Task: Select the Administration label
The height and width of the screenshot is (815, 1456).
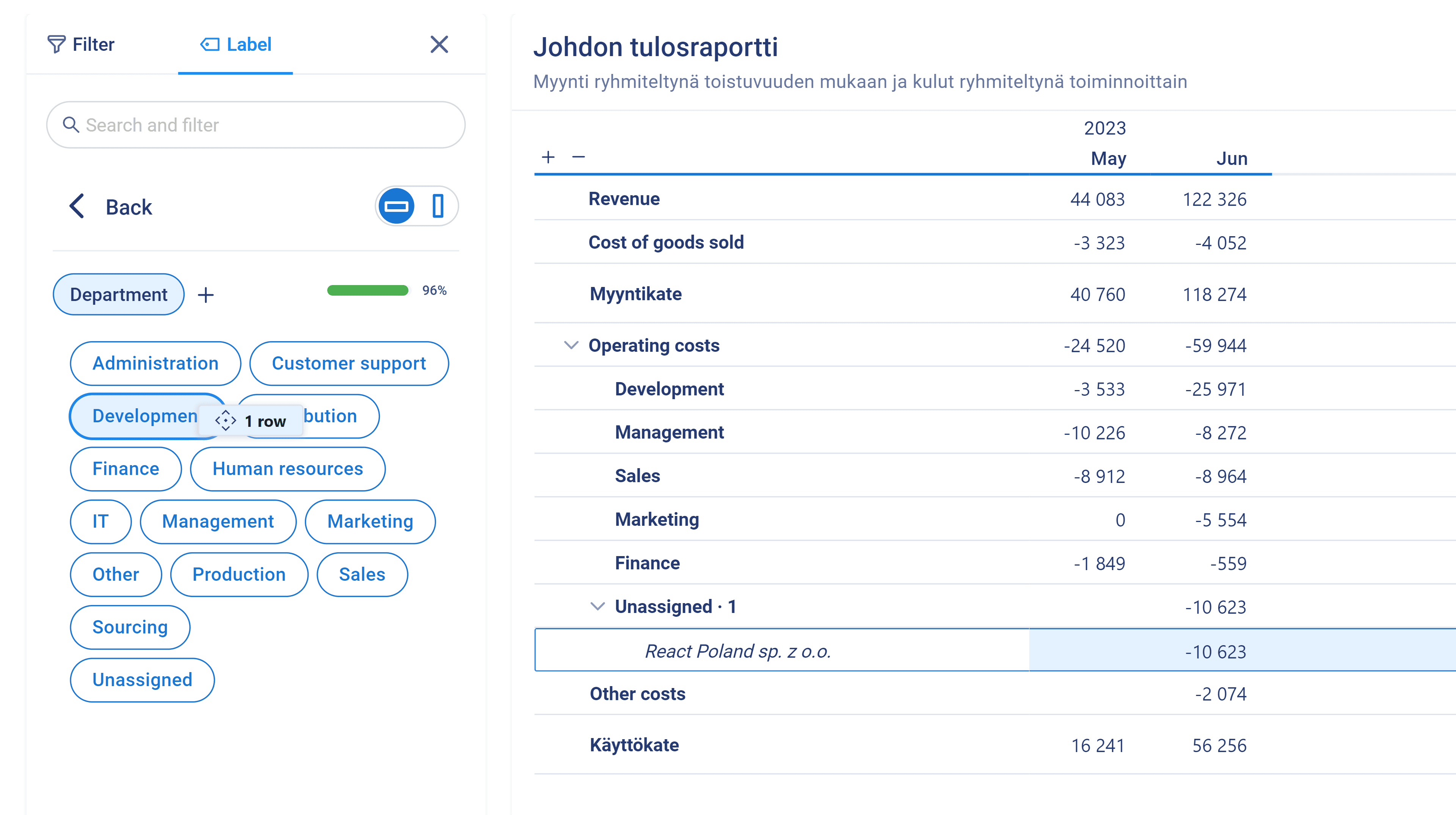Action: 155,364
